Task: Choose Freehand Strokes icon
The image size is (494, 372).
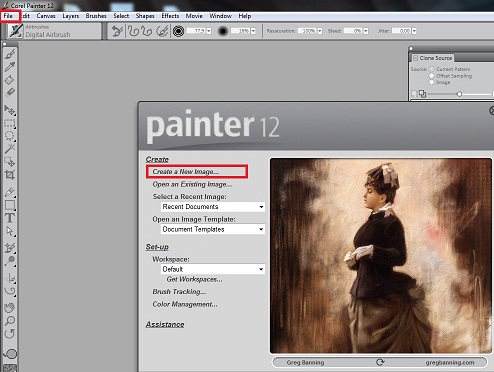Action: [133, 31]
